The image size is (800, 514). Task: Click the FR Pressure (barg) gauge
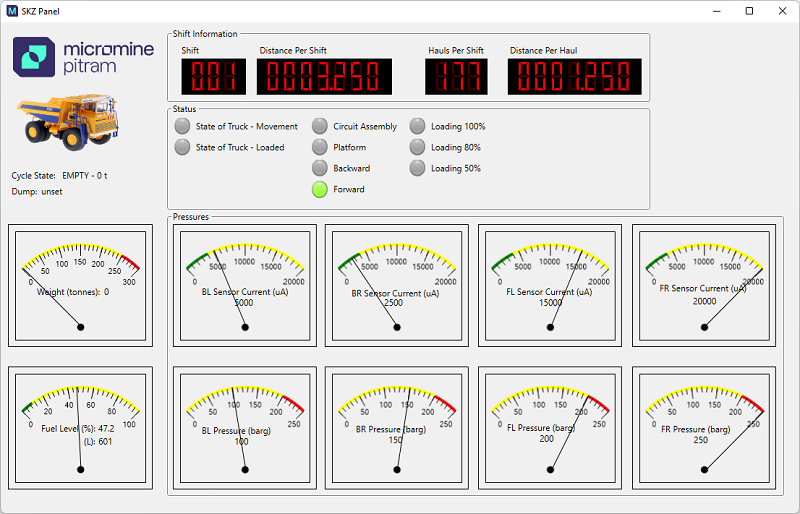[704, 428]
